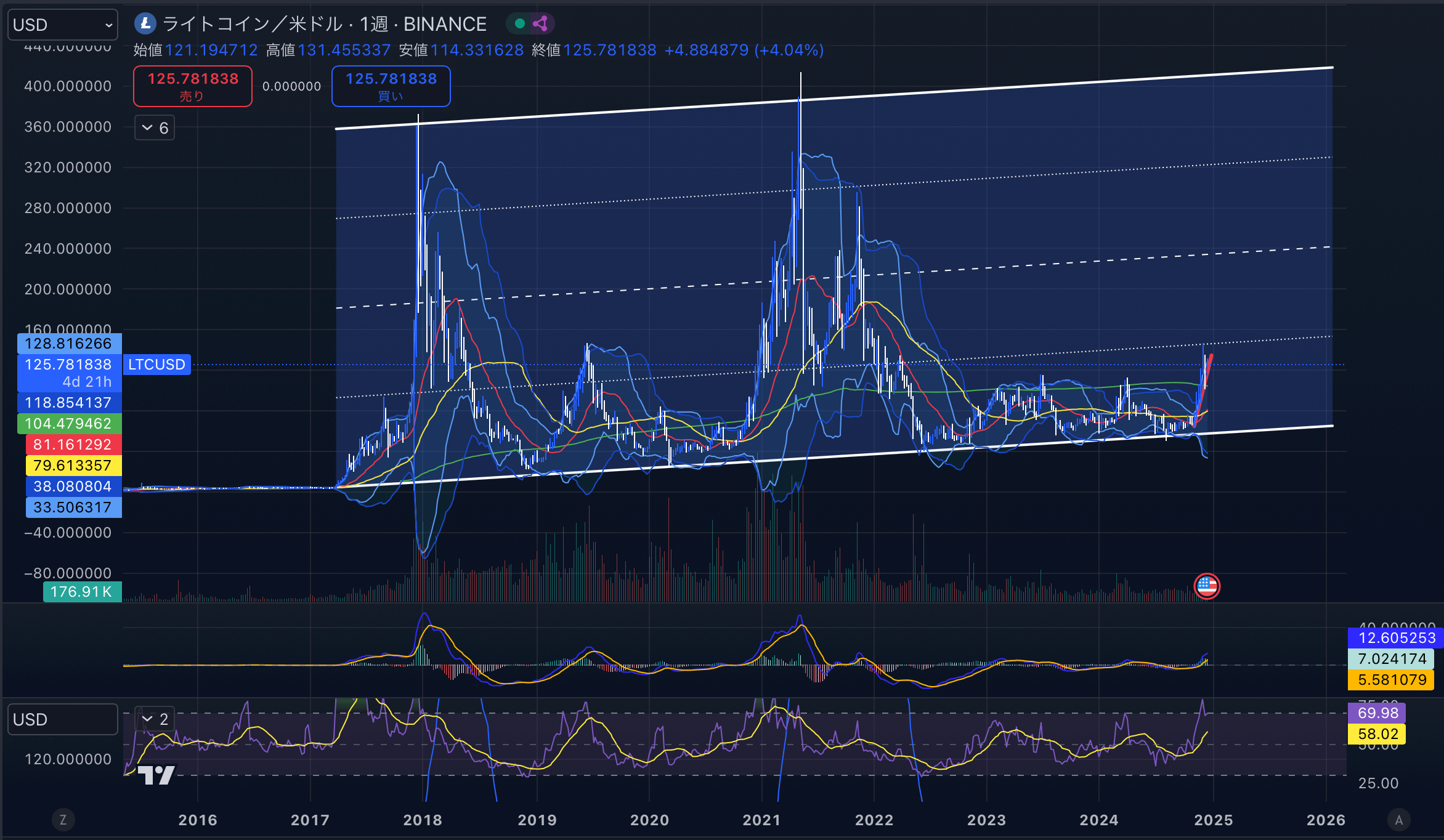Viewport: 1444px width, 840px height.
Task: Click the ライトコイン／米ドル chart title
Action: pos(324,24)
